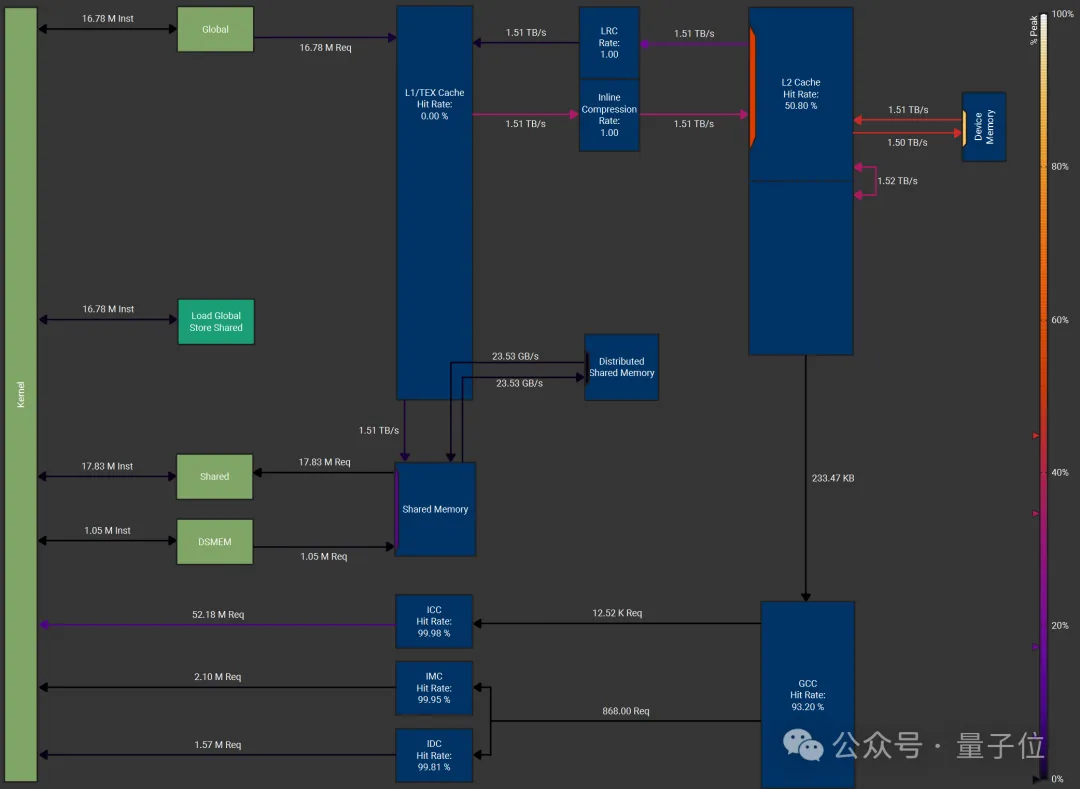Select the LRC rate box
This screenshot has height=789, width=1080.
[609, 43]
